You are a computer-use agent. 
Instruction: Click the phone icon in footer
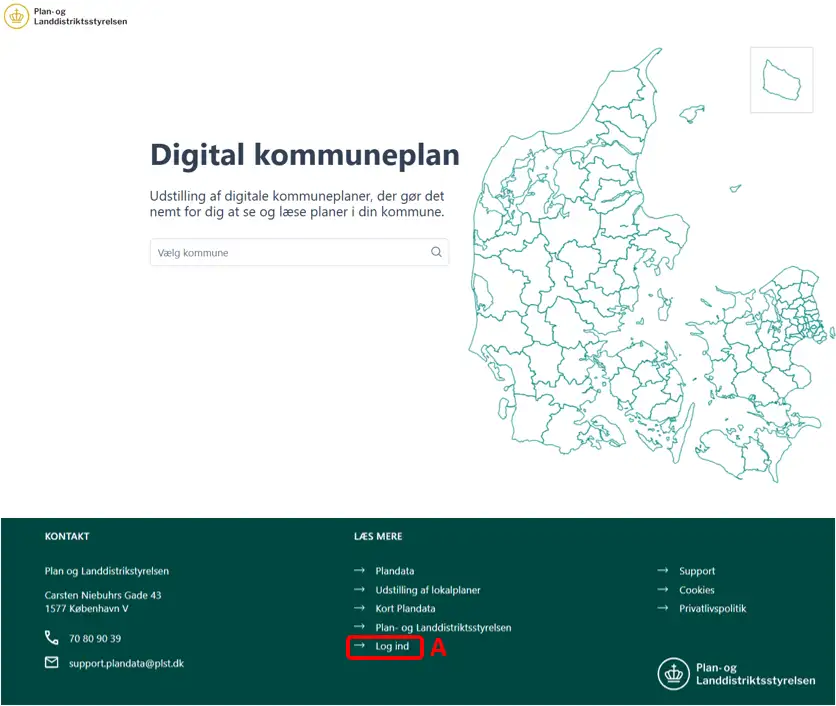pyautogui.click(x=52, y=638)
